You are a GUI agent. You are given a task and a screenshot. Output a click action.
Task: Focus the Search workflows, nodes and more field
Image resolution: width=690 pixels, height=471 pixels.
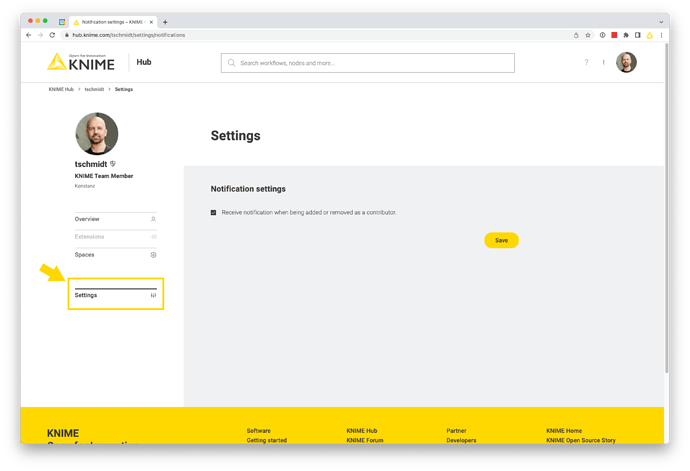[367, 63]
